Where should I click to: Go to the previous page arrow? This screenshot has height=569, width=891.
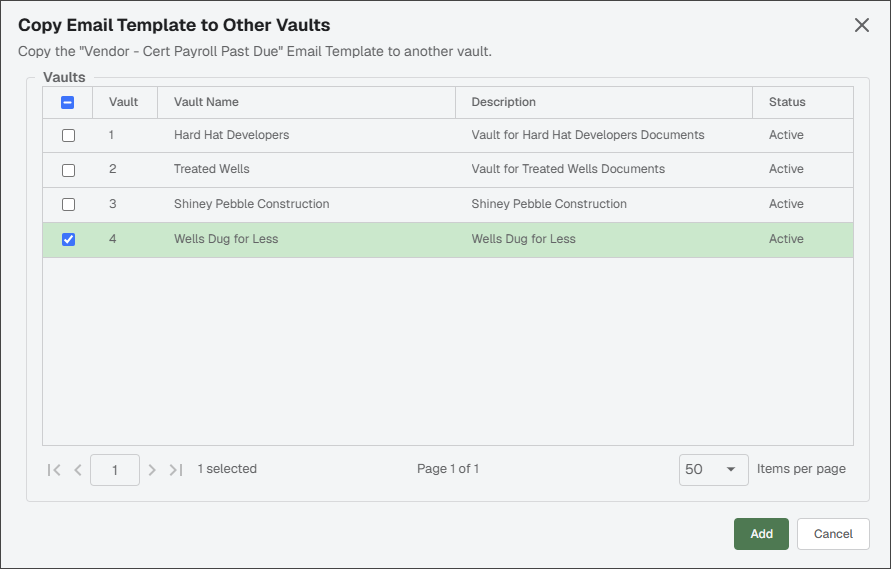pyautogui.click(x=78, y=470)
